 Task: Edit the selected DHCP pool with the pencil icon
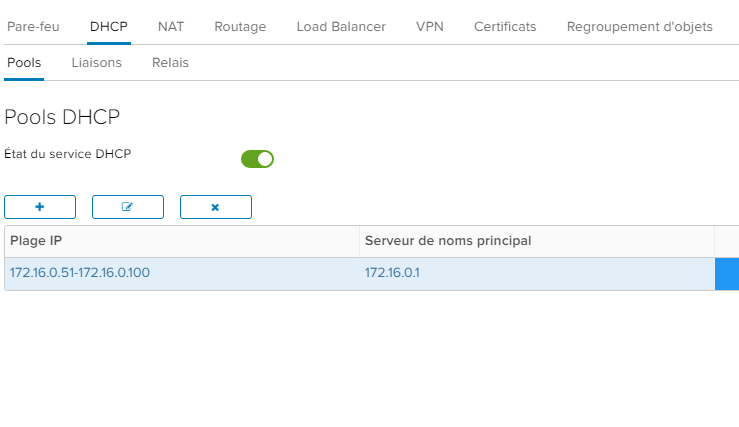click(x=128, y=207)
